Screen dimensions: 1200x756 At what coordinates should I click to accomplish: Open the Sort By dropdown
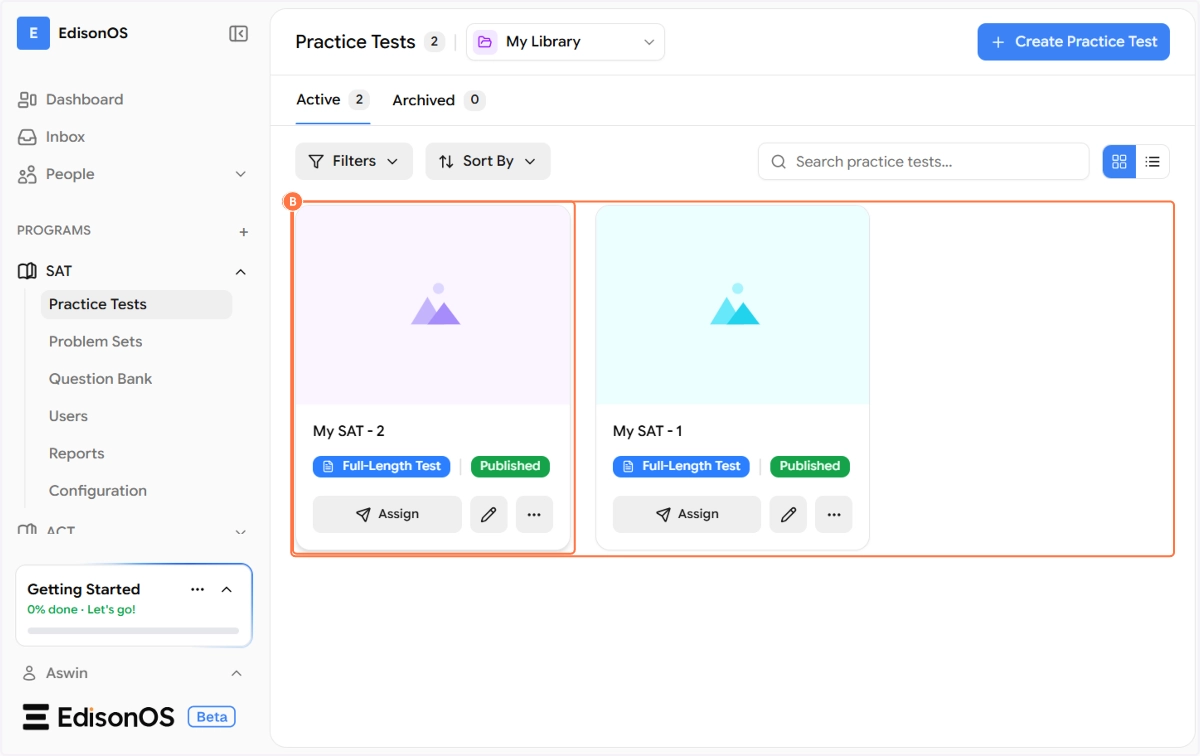[x=488, y=161]
